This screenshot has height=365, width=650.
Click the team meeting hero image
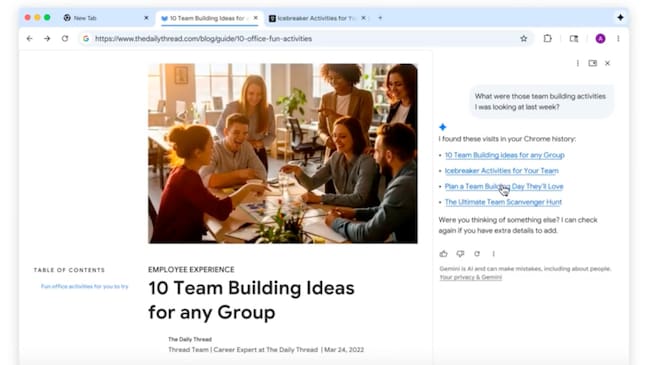coord(283,153)
